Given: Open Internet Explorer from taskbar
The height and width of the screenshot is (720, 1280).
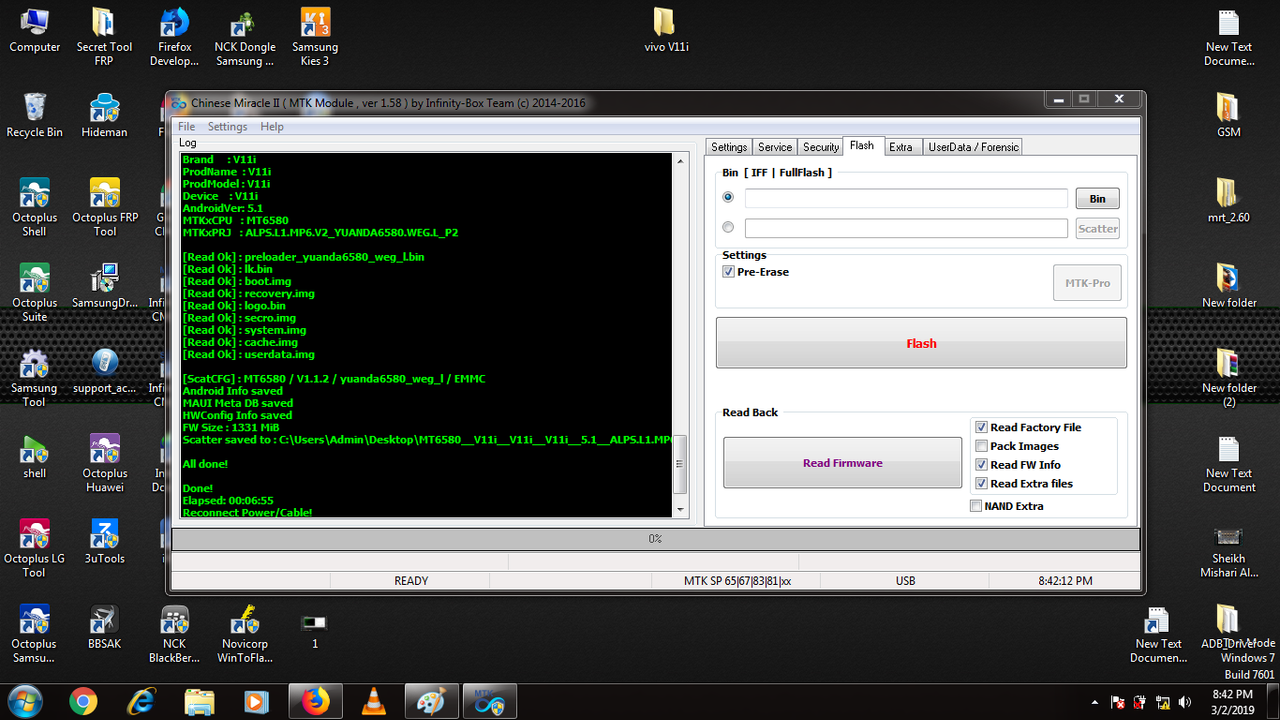Looking at the screenshot, I should click(140, 702).
